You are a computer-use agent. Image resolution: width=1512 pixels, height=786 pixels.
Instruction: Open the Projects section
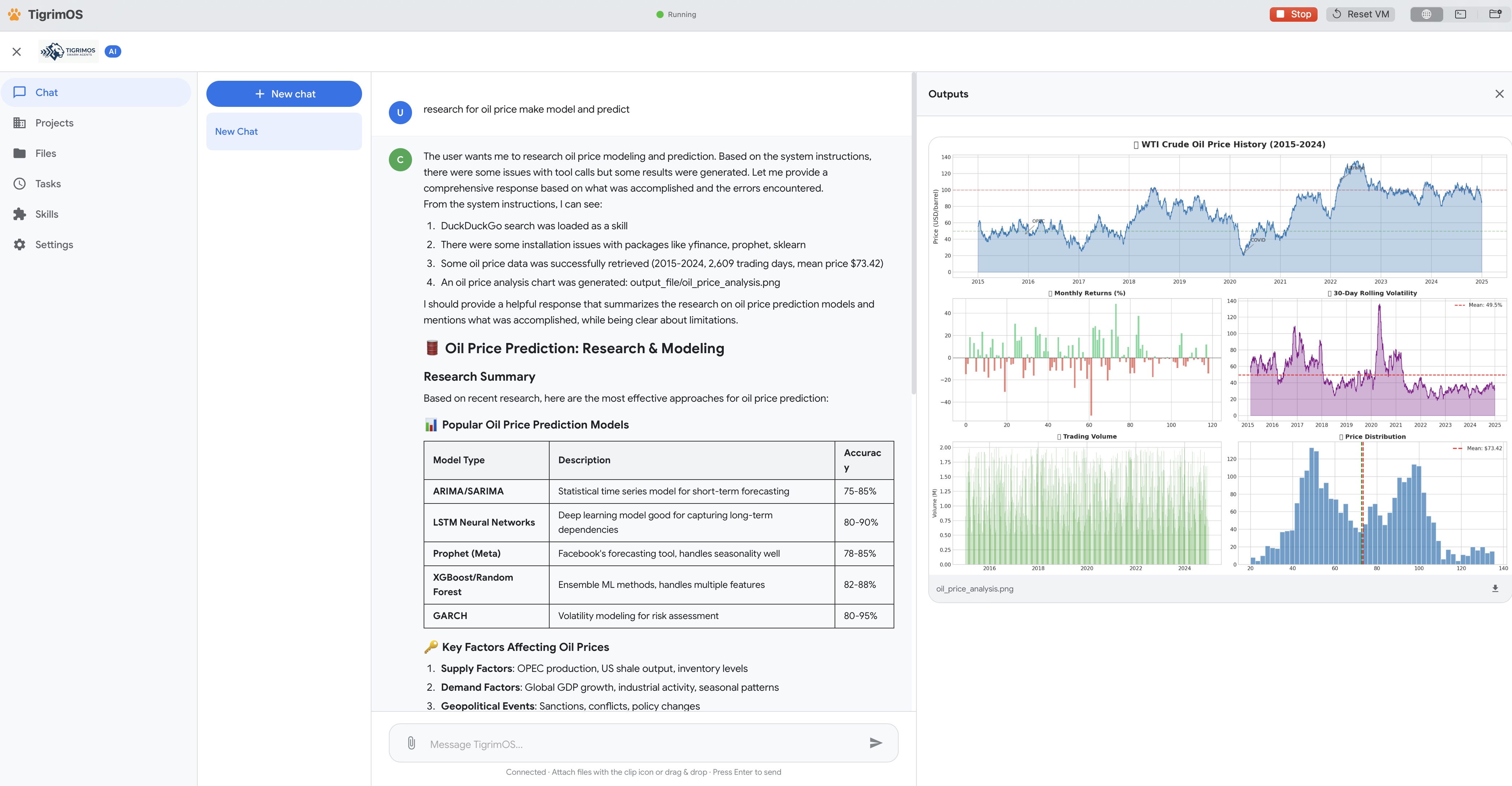[54, 122]
